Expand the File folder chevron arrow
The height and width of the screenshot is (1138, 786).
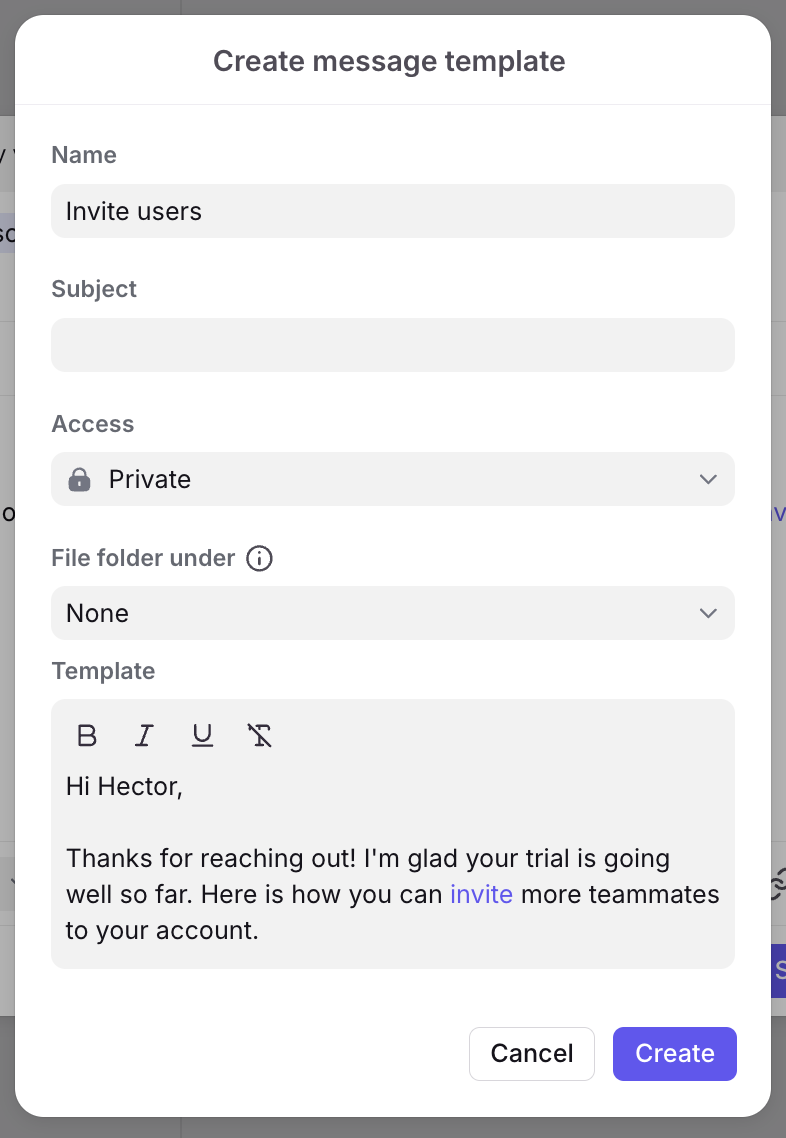pos(708,613)
